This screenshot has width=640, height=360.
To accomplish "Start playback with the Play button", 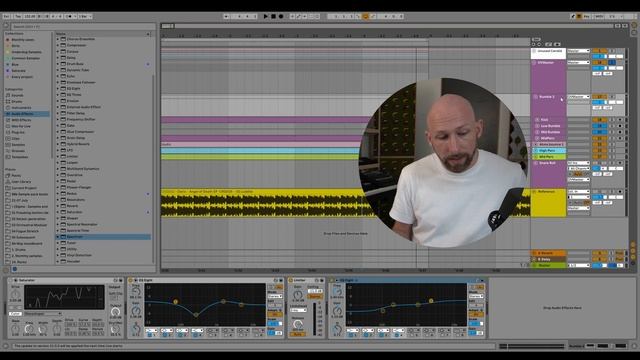I will (266, 16).
